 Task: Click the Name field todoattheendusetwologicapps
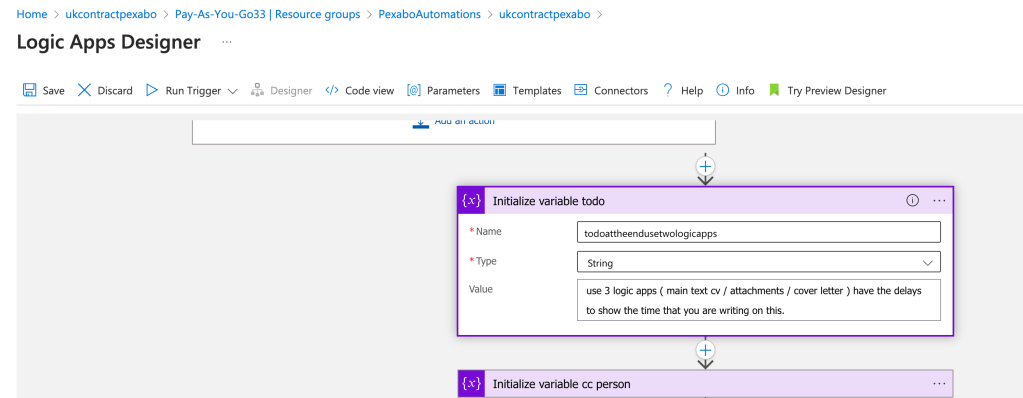(759, 232)
